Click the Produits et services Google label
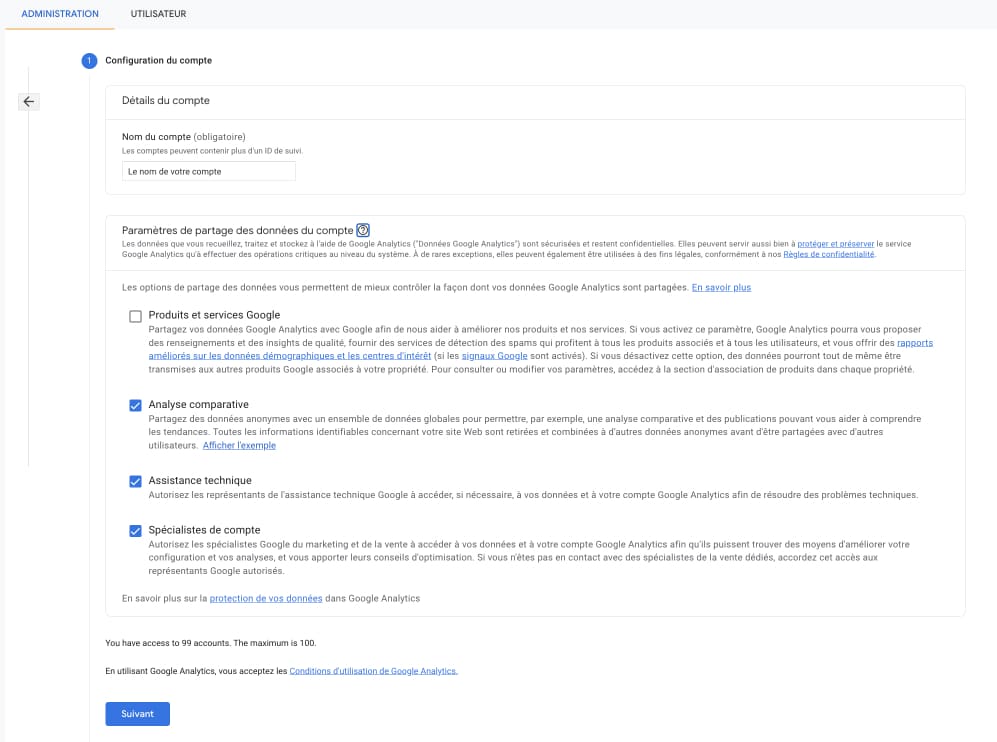 tap(214, 315)
